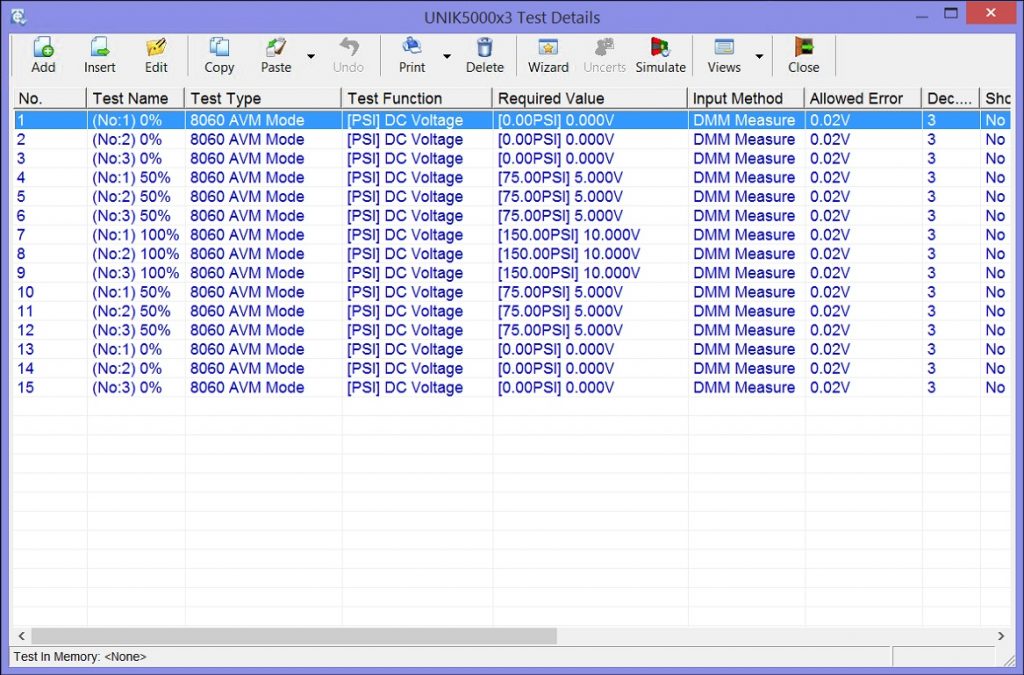The image size is (1024, 675).
Task: Click the Copy toolbar icon
Action: point(219,54)
